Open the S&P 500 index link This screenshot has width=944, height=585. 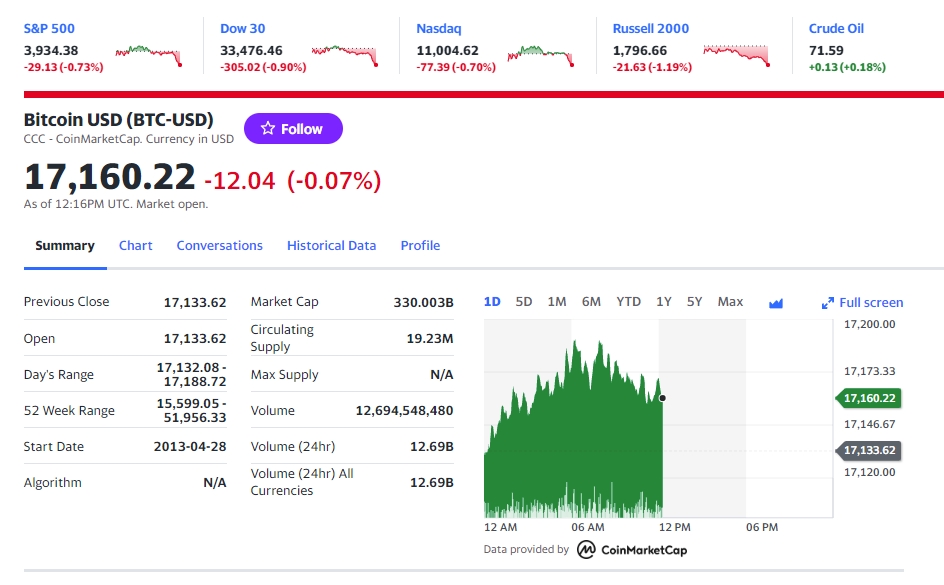point(49,28)
